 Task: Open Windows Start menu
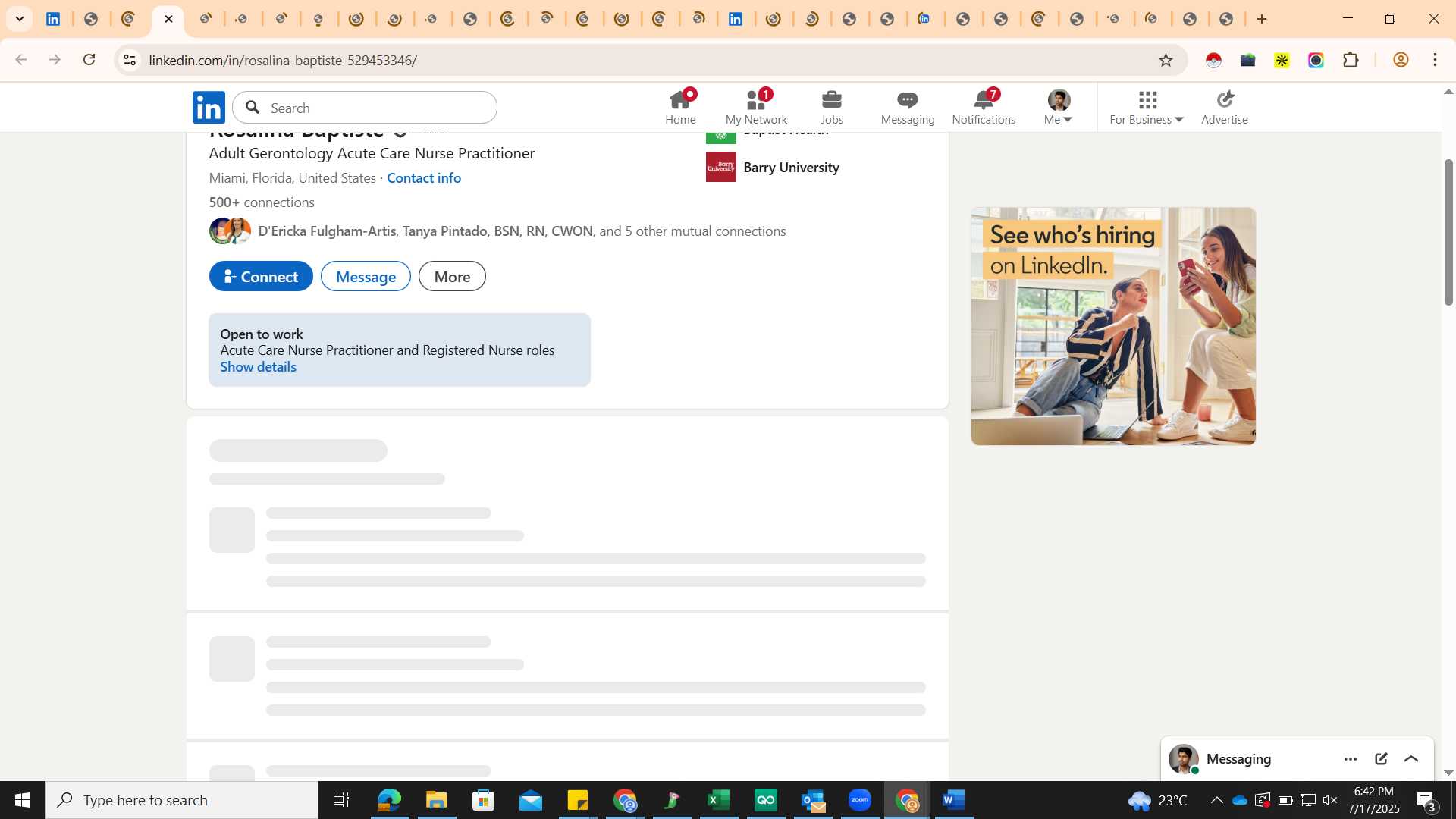tap(23, 800)
